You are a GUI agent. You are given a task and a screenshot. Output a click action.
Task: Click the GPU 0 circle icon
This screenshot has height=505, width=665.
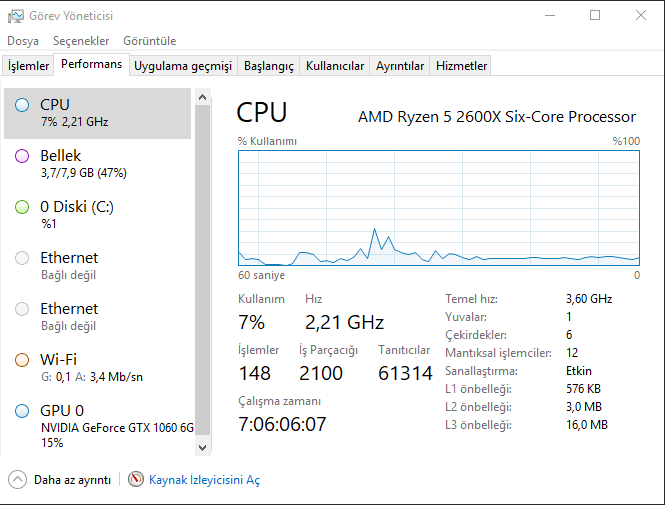pos(22,411)
